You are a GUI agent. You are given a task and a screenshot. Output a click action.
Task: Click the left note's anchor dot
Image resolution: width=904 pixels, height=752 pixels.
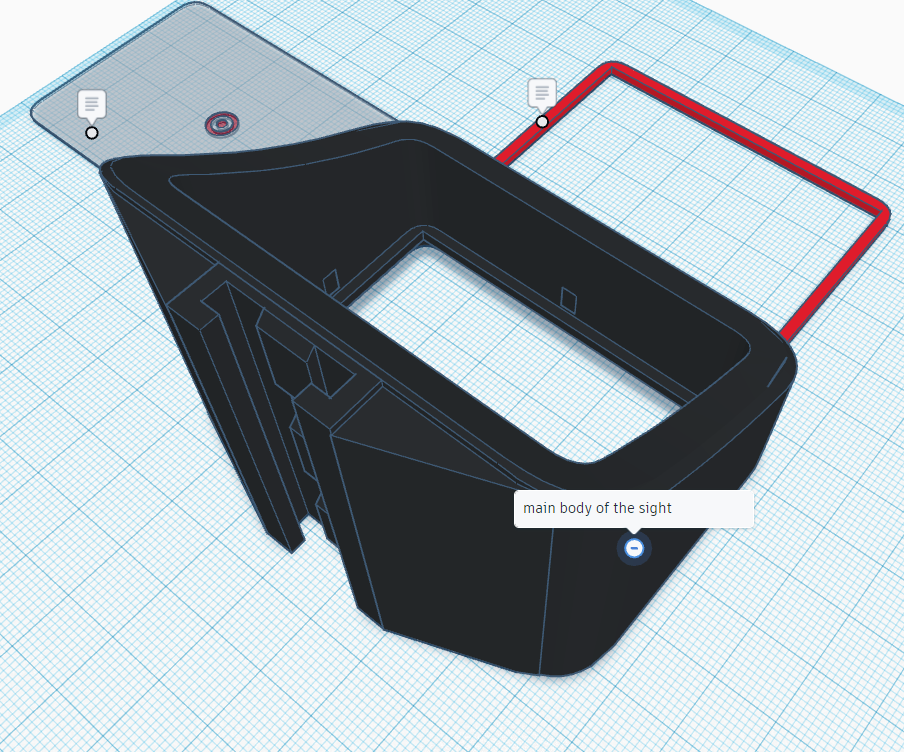(x=91, y=131)
